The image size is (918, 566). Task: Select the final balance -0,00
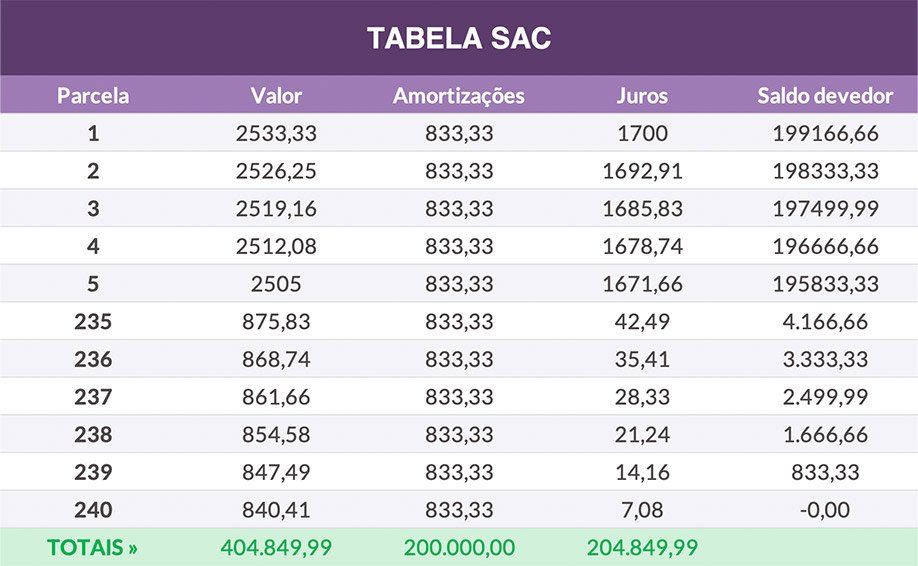[825, 510]
